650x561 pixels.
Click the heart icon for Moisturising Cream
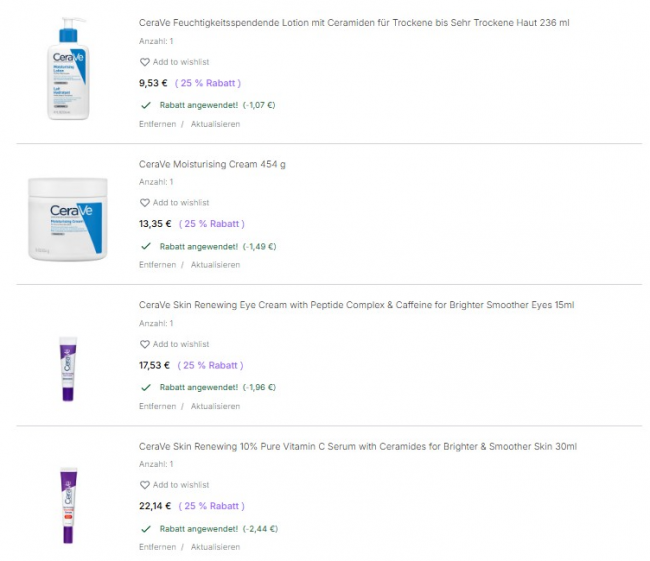pyautogui.click(x=144, y=203)
